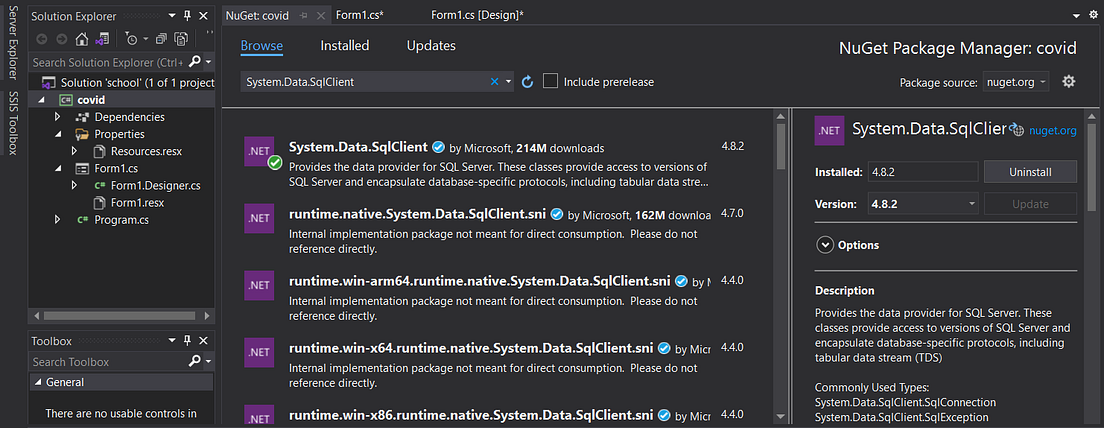Viewport: 1104px width, 428px height.
Task: Click the Solution Explorer search magnifier icon
Action: [194, 62]
